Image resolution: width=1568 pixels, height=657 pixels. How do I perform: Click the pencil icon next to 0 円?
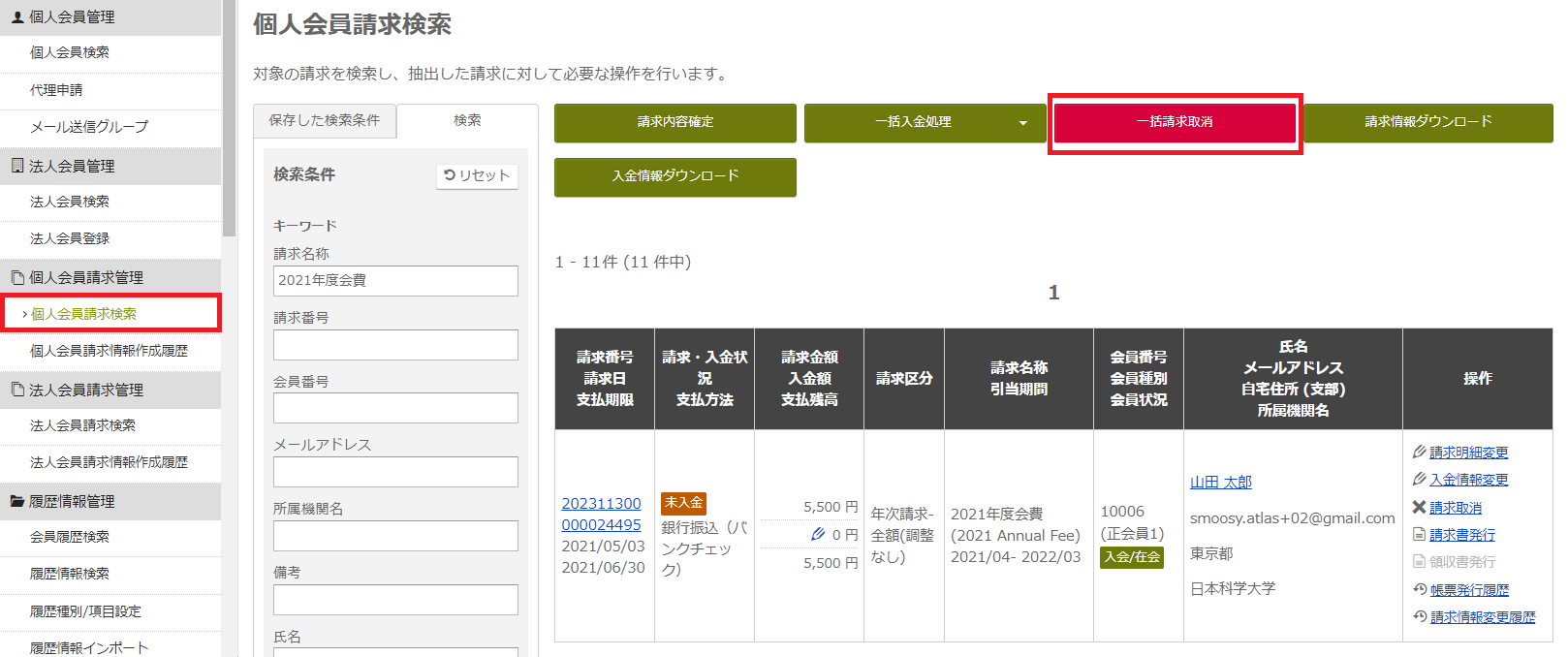click(x=818, y=534)
